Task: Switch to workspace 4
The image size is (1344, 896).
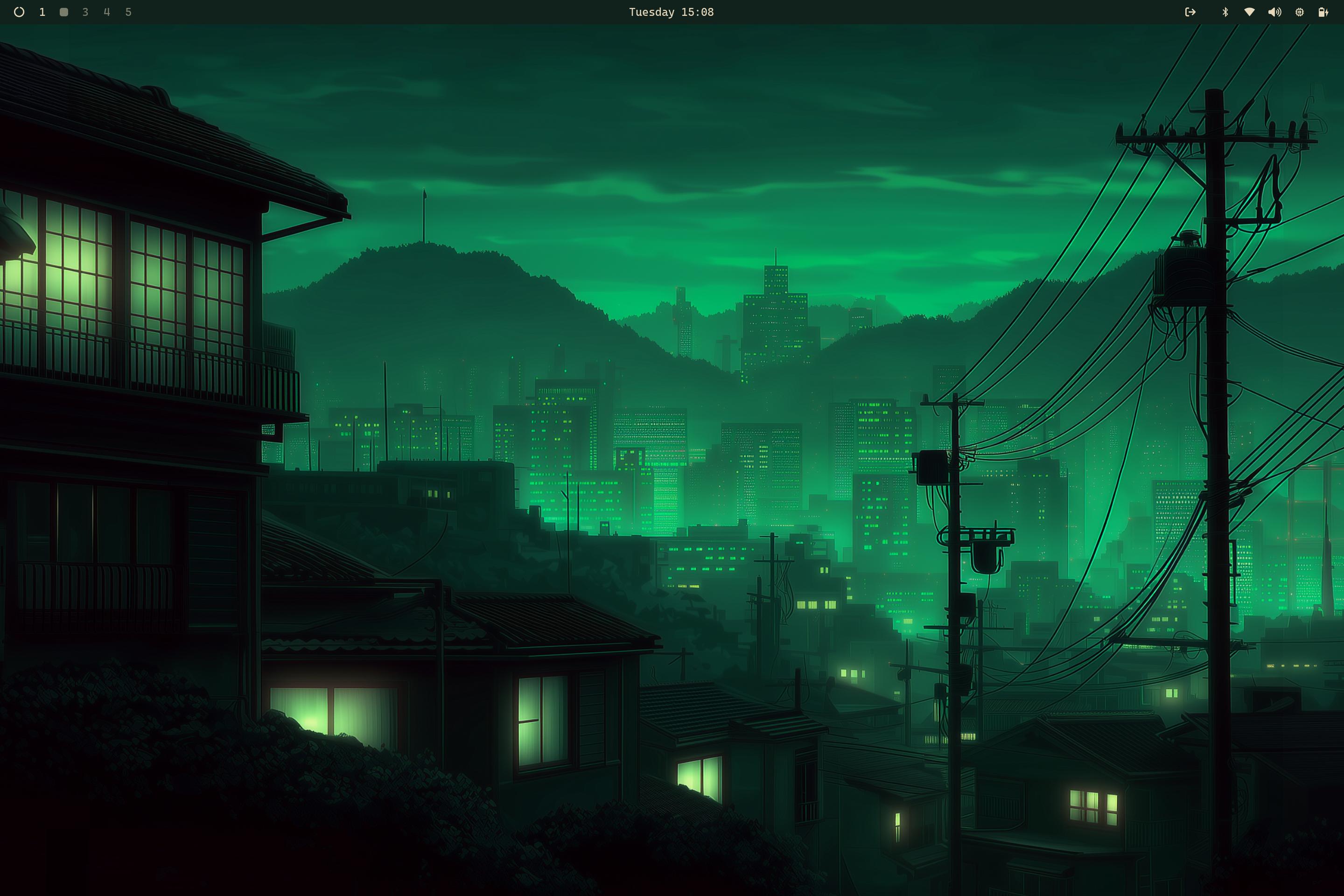Action: (x=107, y=12)
